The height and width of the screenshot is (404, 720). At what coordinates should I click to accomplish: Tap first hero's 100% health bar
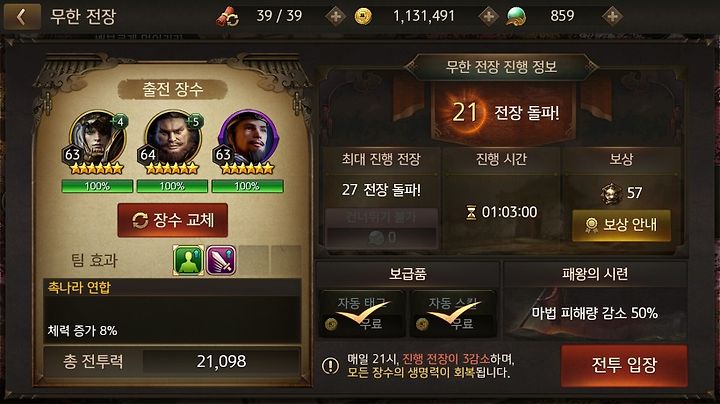click(97, 186)
